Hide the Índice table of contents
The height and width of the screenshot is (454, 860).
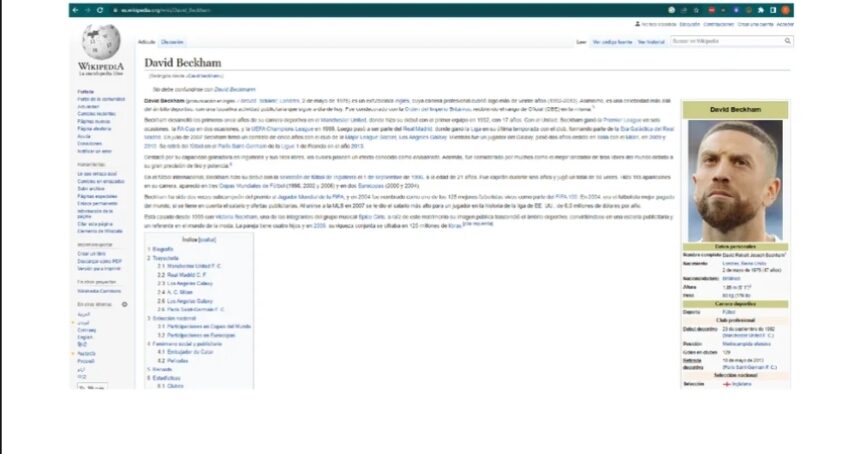[207, 240]
